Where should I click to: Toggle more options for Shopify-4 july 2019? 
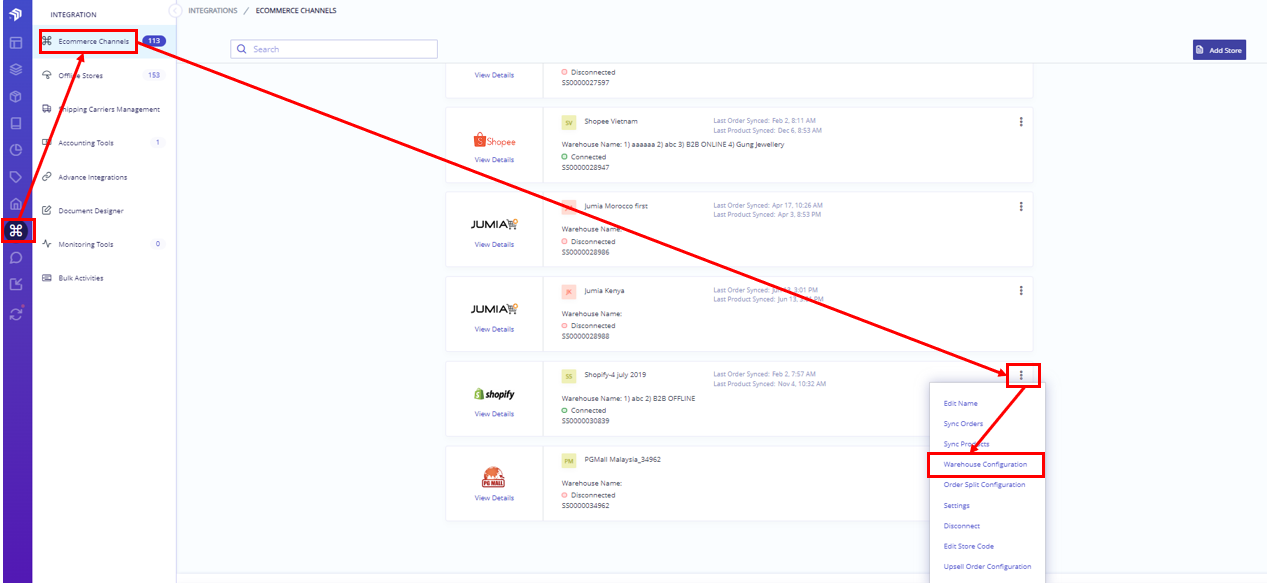click(1021, 376)
